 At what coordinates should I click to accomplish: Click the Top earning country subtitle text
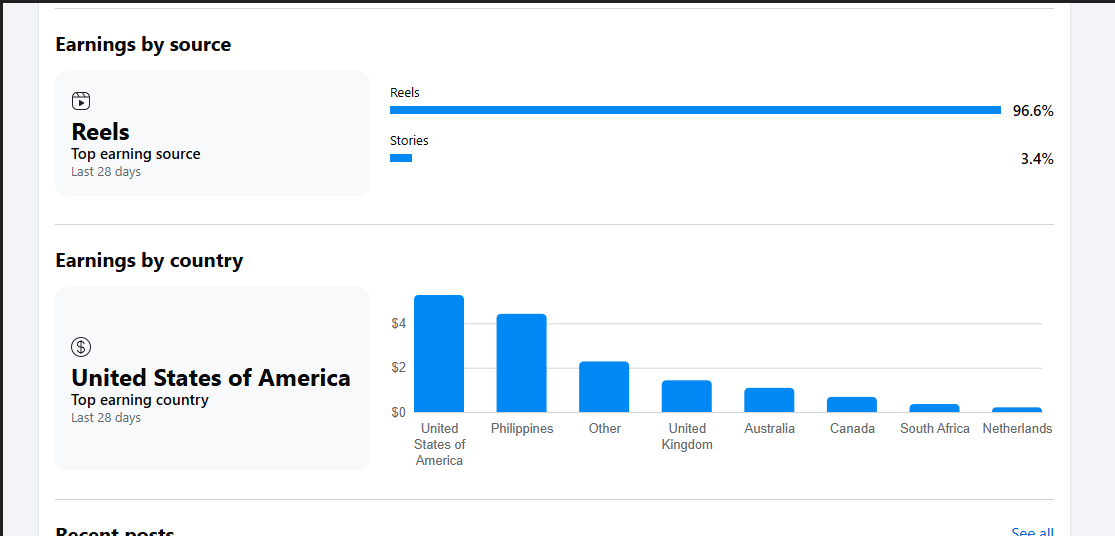(140, 400)
